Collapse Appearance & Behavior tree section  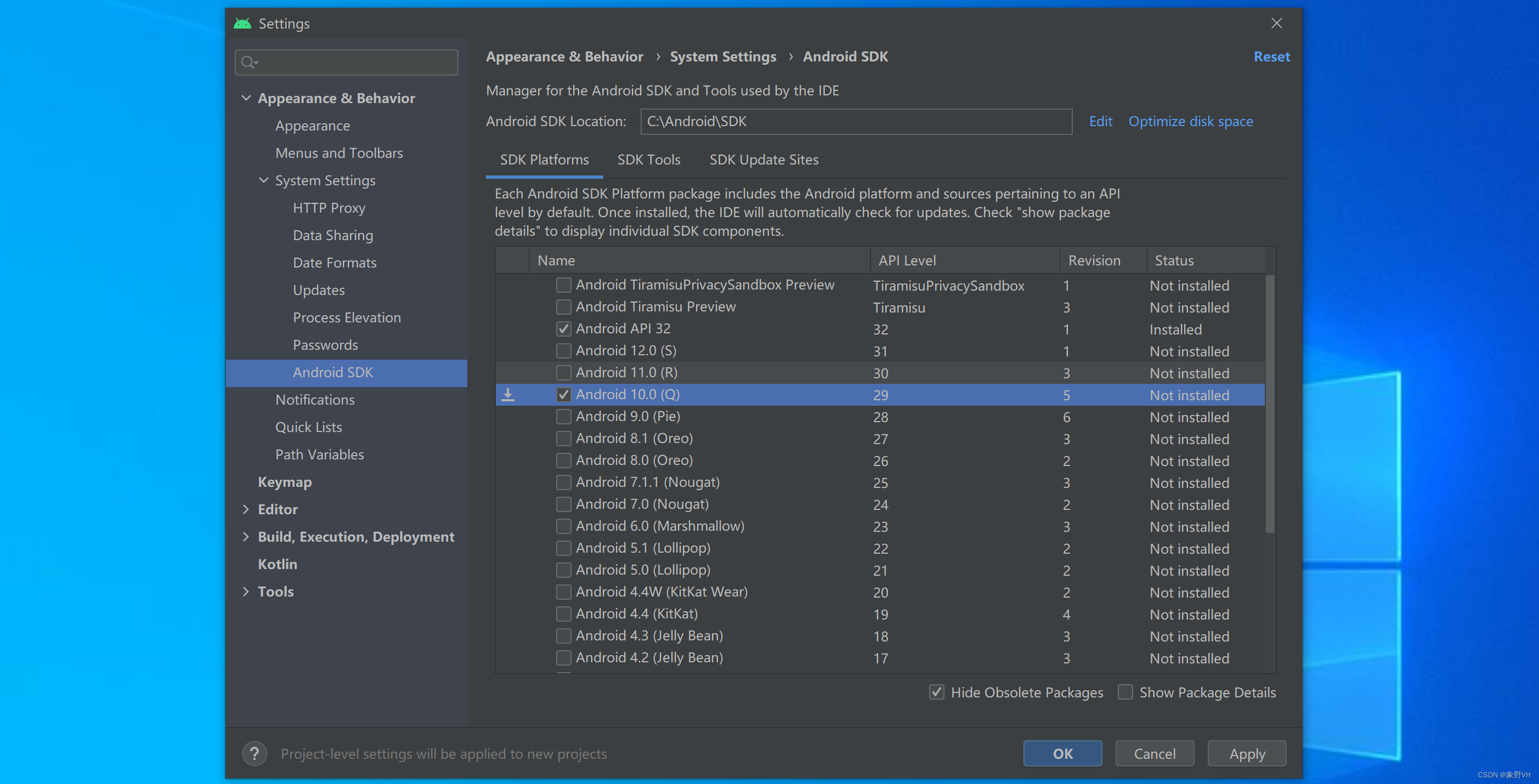coord(246,98)
